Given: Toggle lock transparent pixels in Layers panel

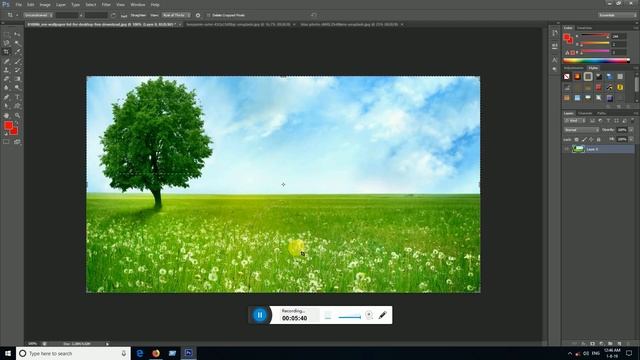Looking at the screenshot, I should (577, 139).
